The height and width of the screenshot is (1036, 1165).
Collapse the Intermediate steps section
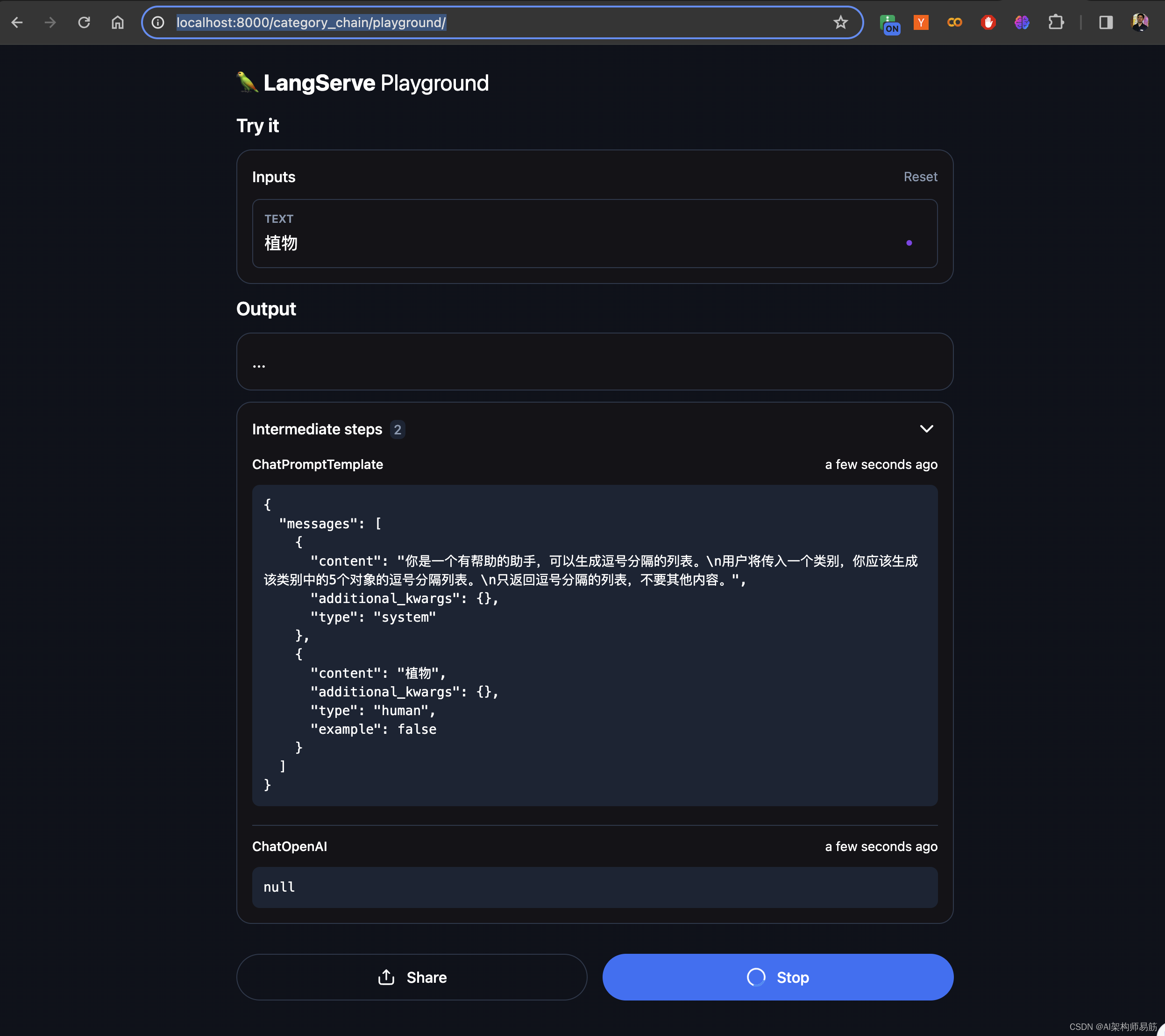click(x=926, y=428)
